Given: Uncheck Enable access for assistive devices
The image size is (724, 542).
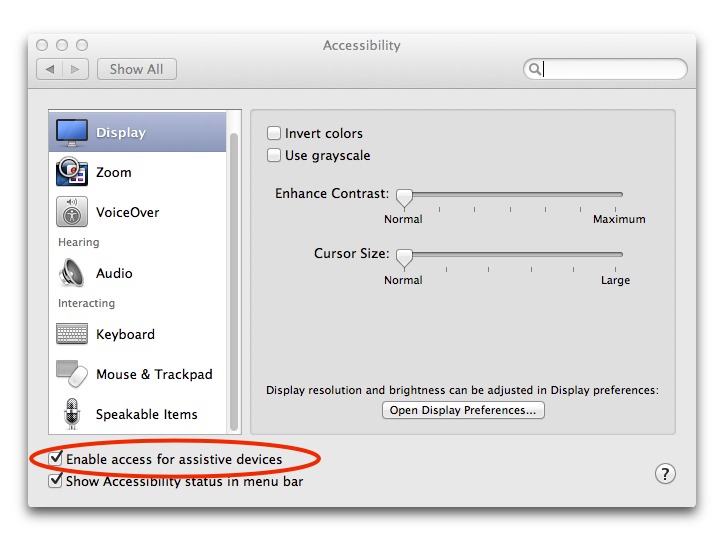Looking at the screenshot, I should pyautogui.click(x=55, y=458).
